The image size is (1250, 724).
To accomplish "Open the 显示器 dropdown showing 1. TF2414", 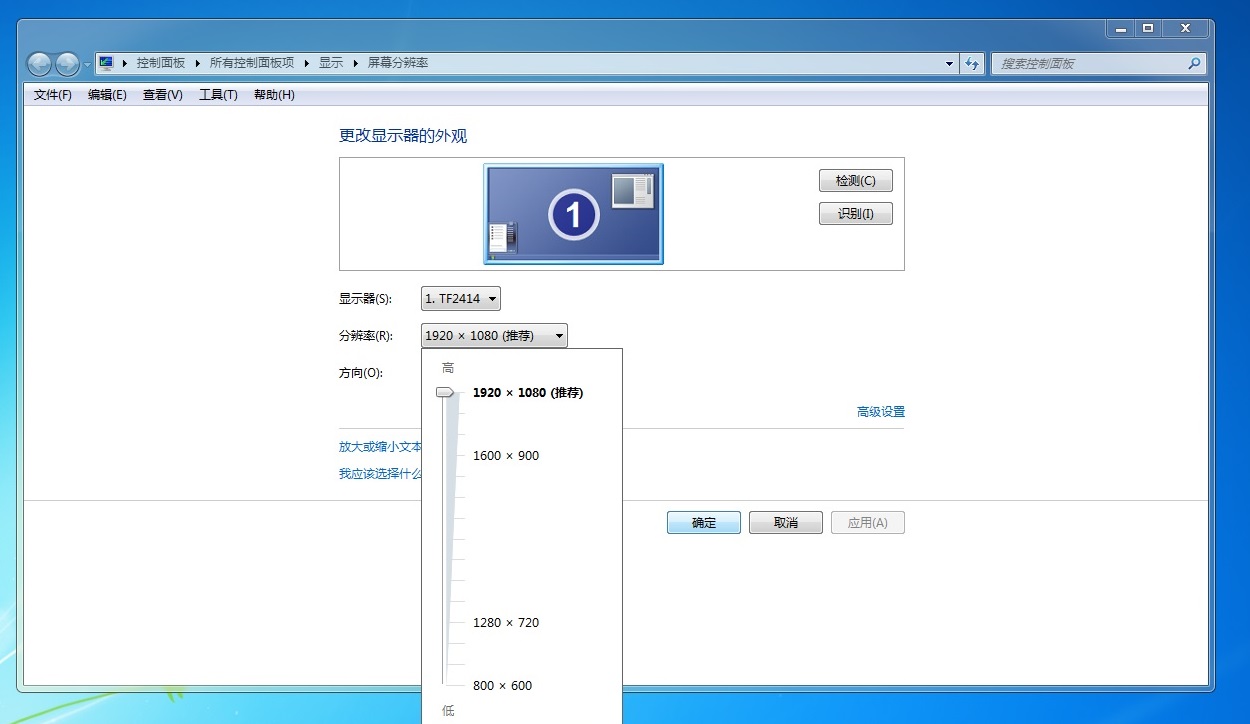I will tap(461, 299).
